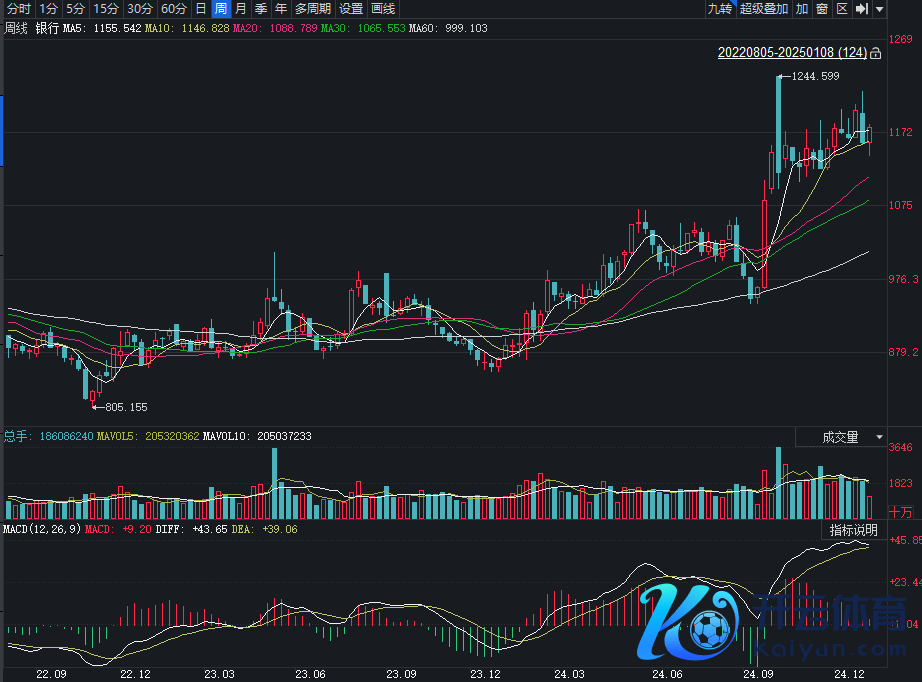This screenshot has height=682, width=922.
Task: Open the 九转 indicator tool
Action: 719,9
